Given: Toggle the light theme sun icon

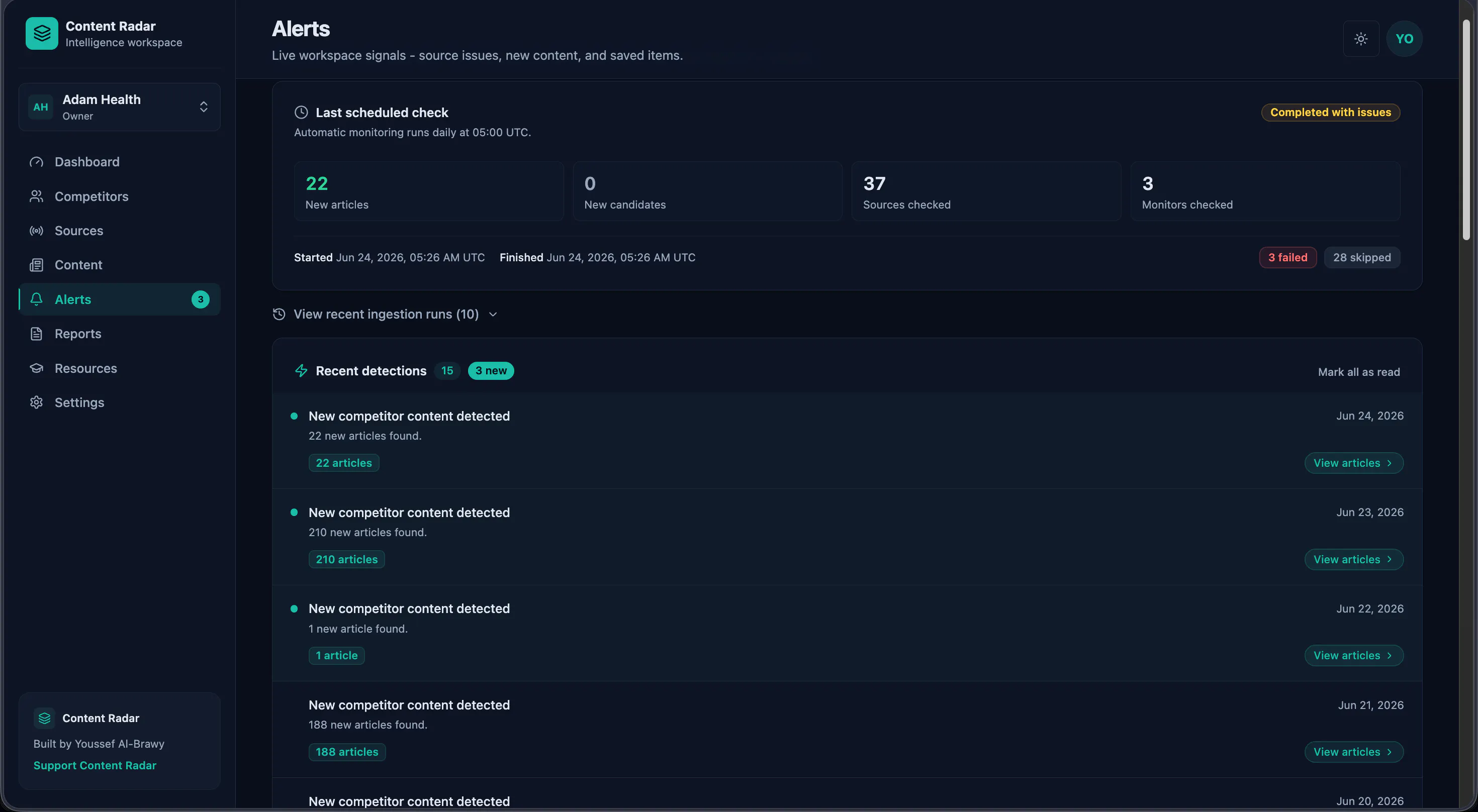Looking at the screenshot, I should pos(1361,38).
